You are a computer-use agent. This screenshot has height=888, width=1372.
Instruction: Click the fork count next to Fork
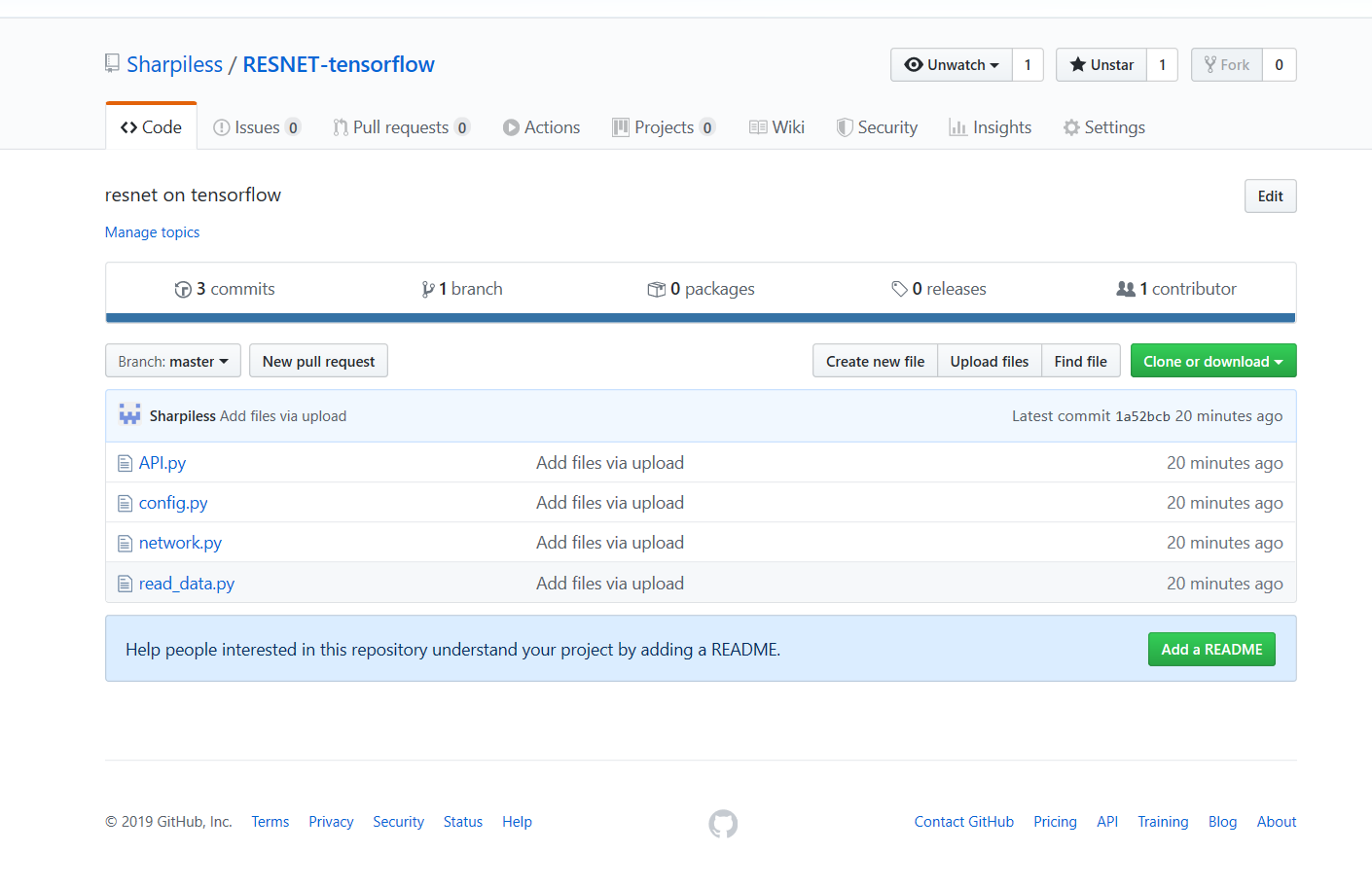(x=1279, y=65)
